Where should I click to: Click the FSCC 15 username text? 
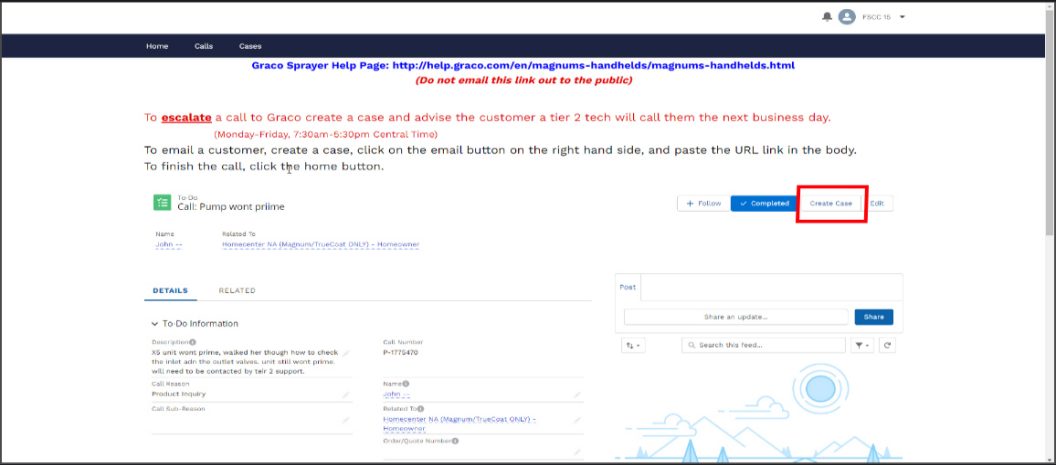876,18
